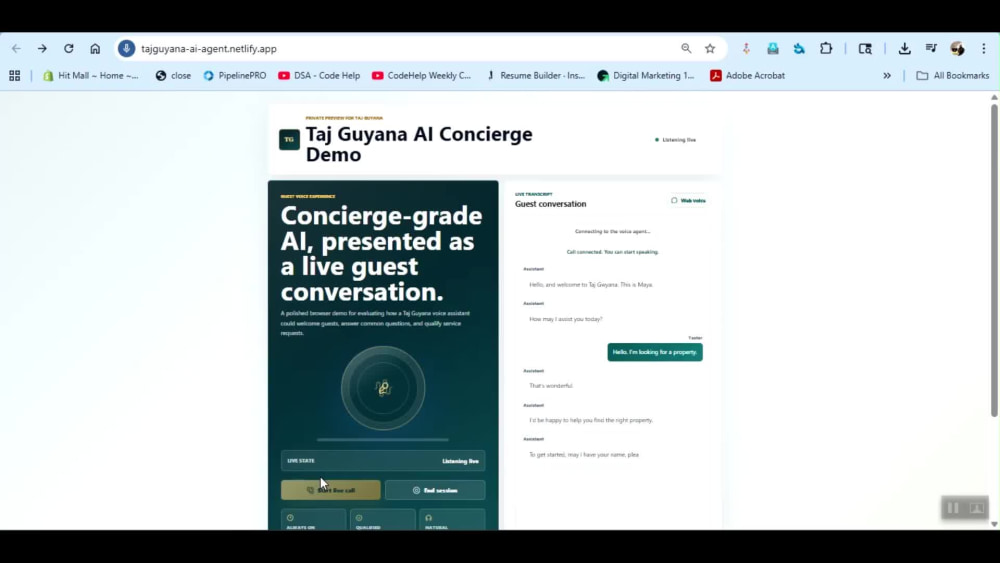The width and height of the screenshot is (1000, 563).
Task: Reload the current page
Action: tap(68, 48)
